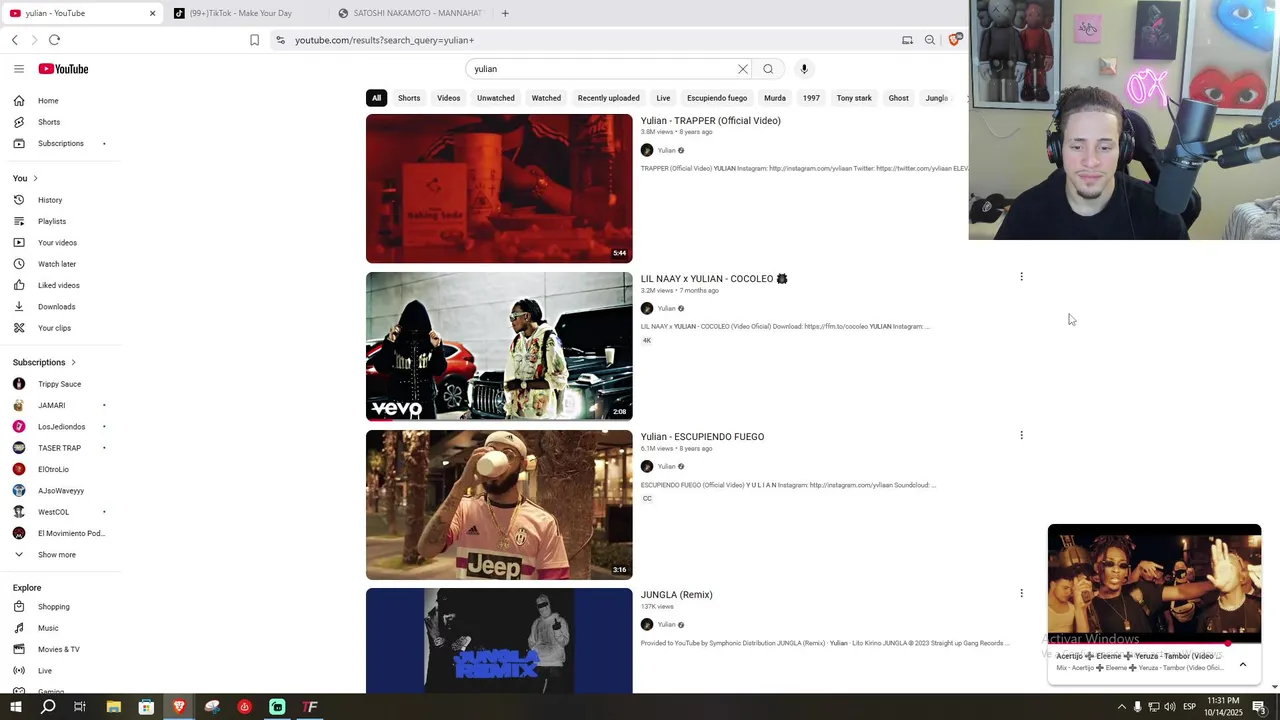Start voice search with the microphone
Viewport: 1280px width, 720px height.
click(x=804, y=69)
